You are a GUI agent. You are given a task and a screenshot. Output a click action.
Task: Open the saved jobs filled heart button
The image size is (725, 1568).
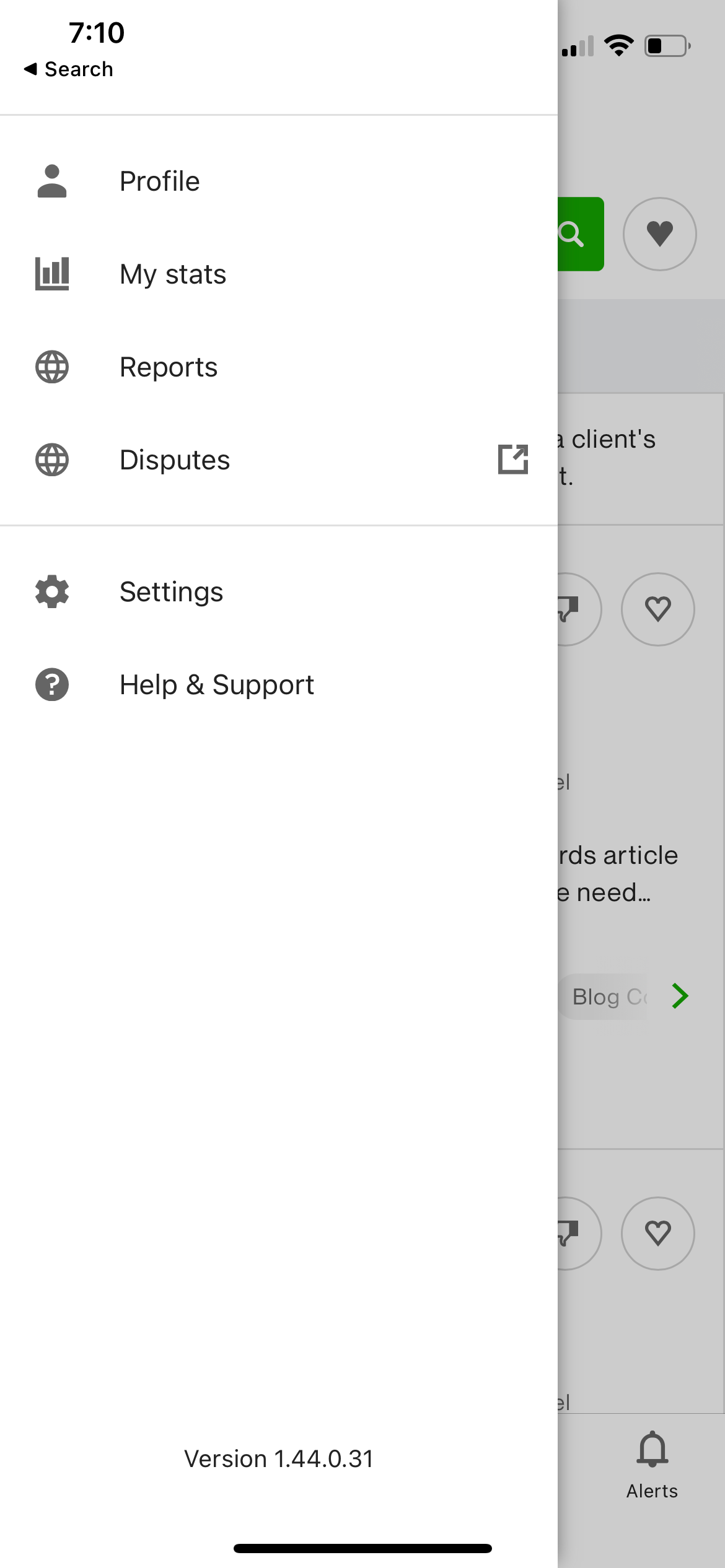click(x=659, y=234)
